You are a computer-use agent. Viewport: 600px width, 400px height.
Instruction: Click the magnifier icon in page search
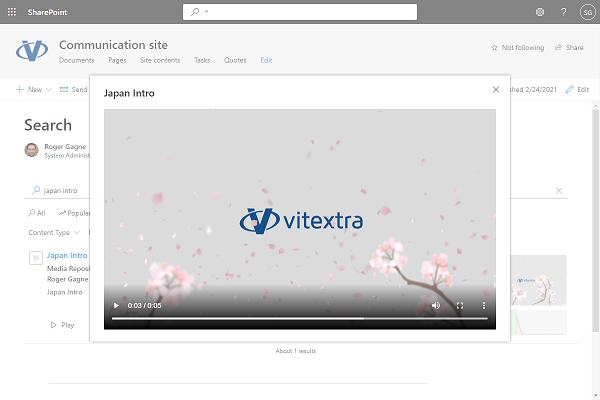pos(36,190)
